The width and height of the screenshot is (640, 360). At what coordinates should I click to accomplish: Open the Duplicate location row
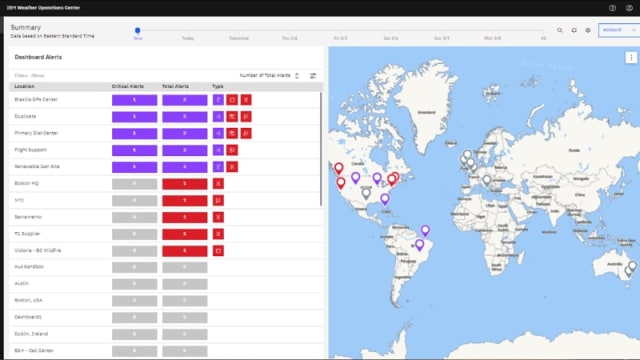coord(25,116)
